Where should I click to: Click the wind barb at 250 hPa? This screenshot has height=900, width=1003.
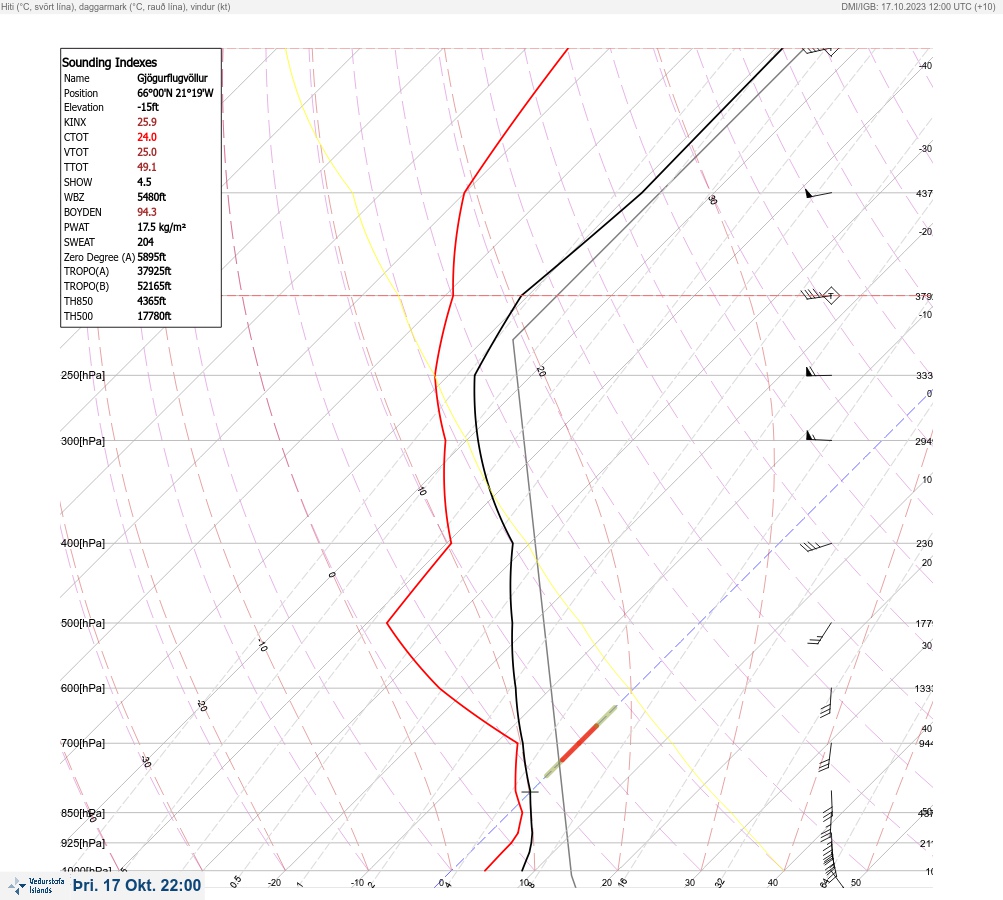point(818,372)
